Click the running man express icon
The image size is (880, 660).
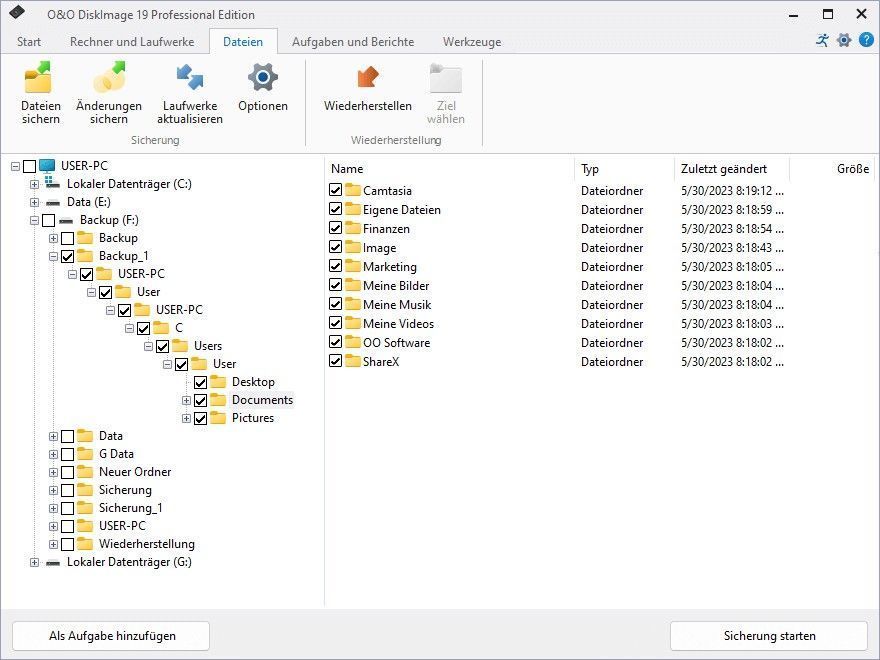[x=823, y=40]
